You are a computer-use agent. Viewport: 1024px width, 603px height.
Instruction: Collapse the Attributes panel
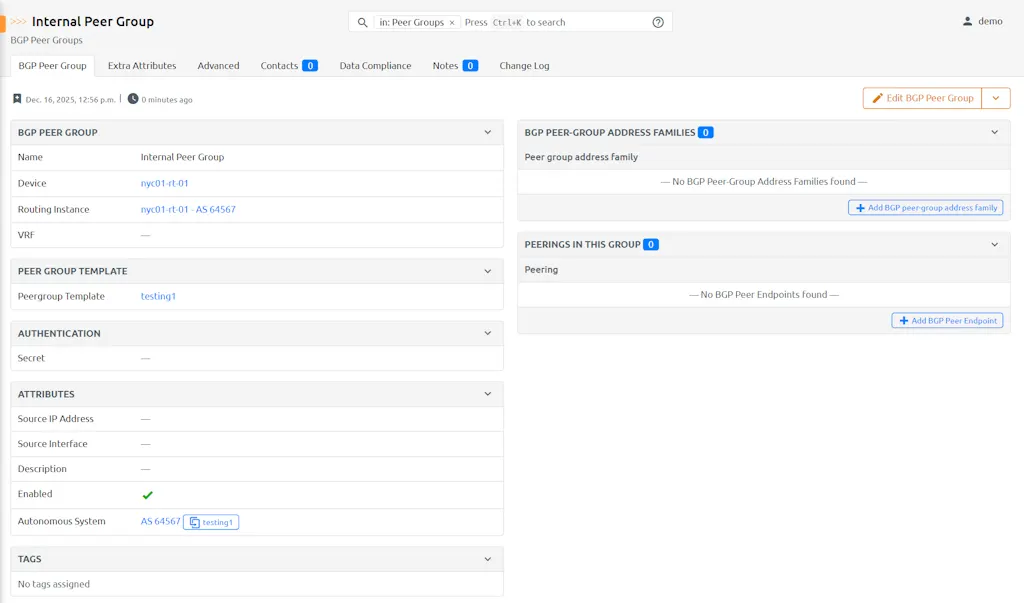click(488, 394)
